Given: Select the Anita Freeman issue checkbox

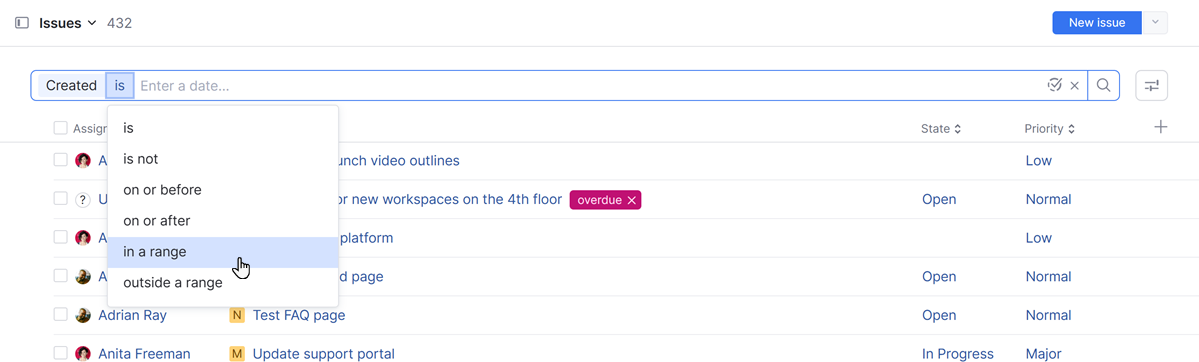Looking at the screenshot, I should point(60,353).
